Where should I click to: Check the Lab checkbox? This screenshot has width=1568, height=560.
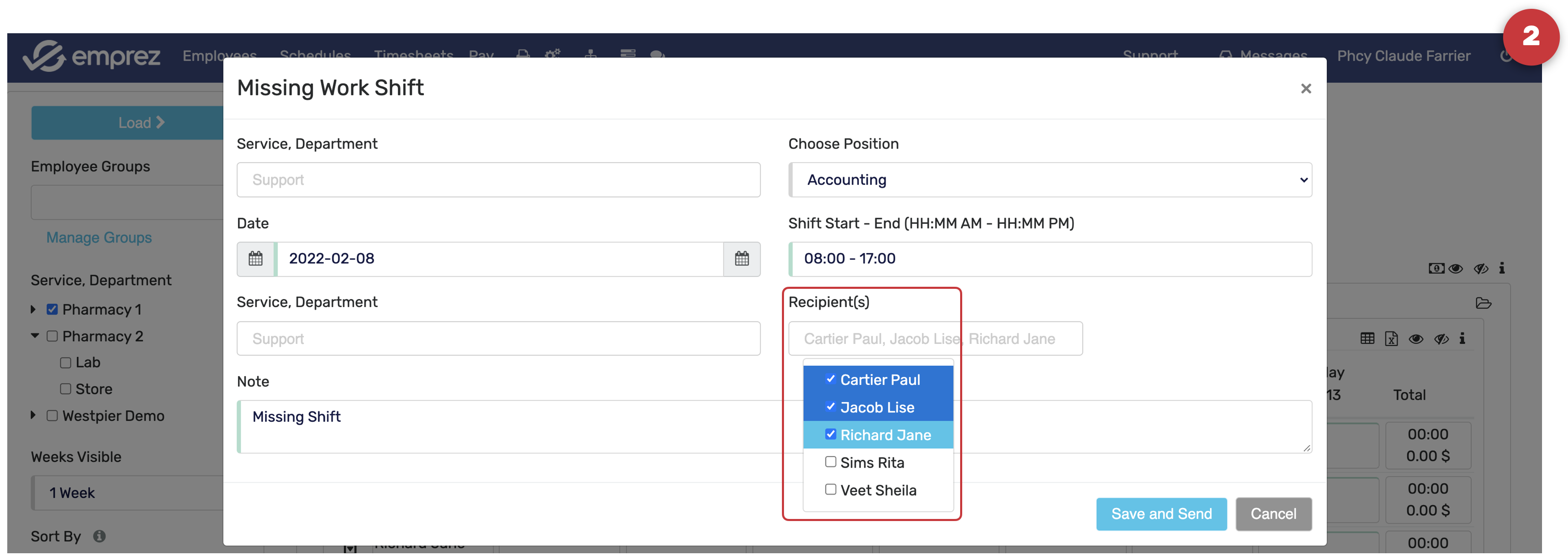pos(66,363)
